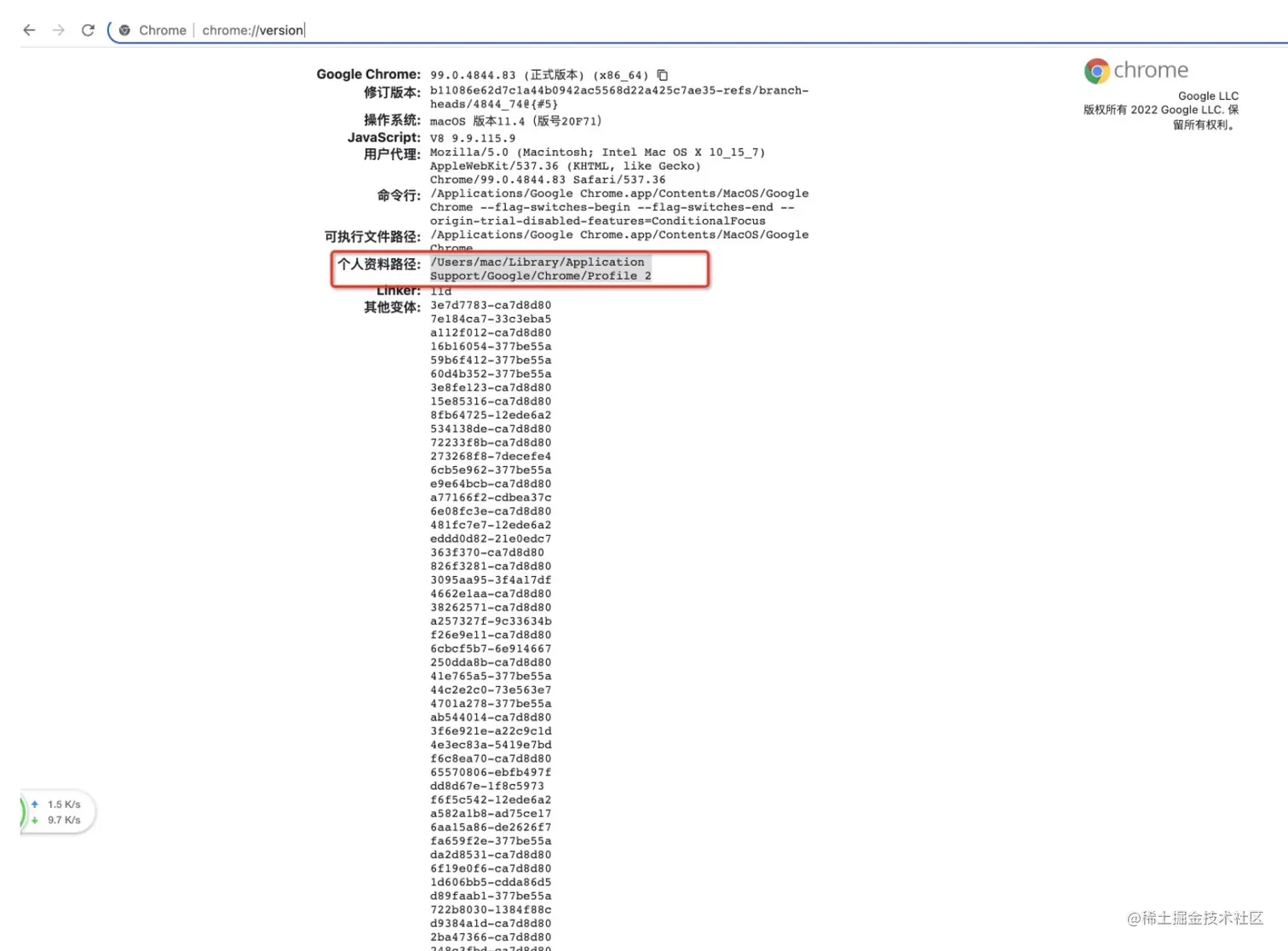Click the Chrome site info icon in address bar
The height and width of the screenshot is (951, 1288).
124,30
